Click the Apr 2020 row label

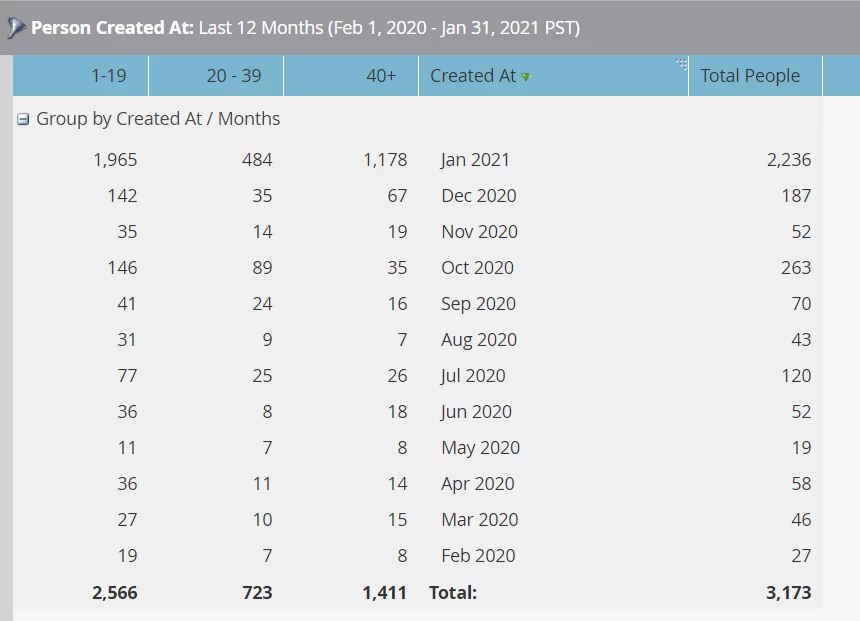pyautogui.click(x=478, y=484)
